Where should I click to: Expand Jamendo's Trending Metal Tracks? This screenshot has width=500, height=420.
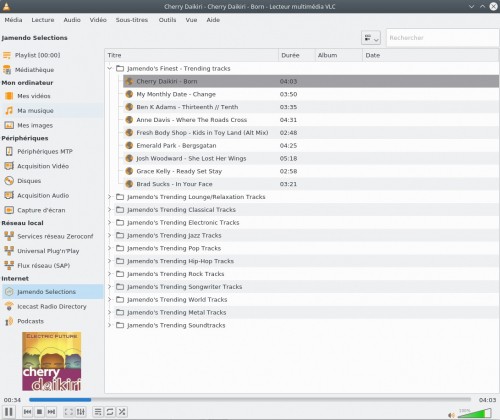(x=109, y=312)
